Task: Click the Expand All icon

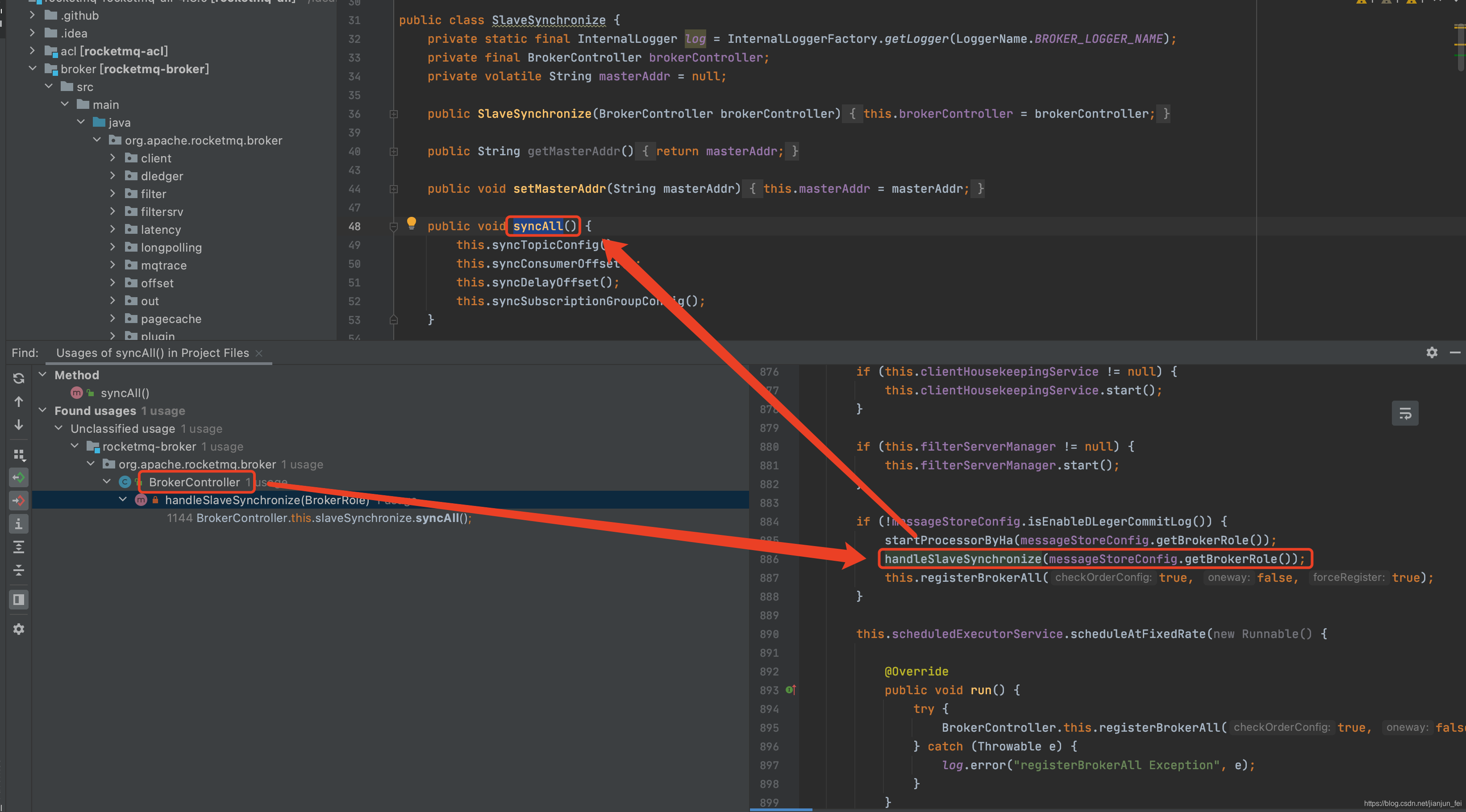Action: pos(18,547)
